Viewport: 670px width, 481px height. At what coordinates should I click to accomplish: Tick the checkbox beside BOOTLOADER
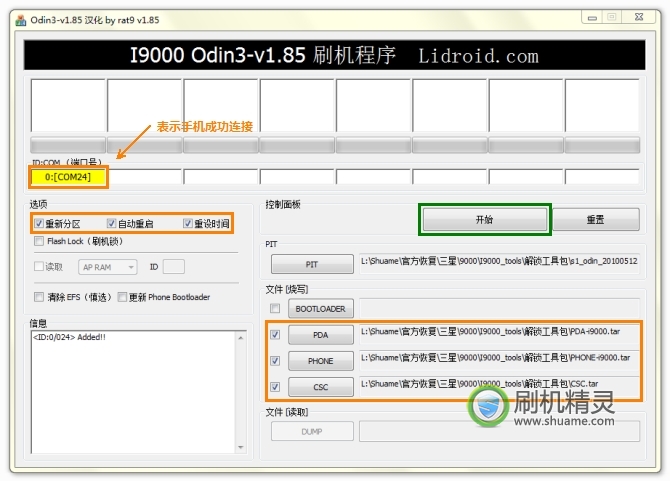275,309
